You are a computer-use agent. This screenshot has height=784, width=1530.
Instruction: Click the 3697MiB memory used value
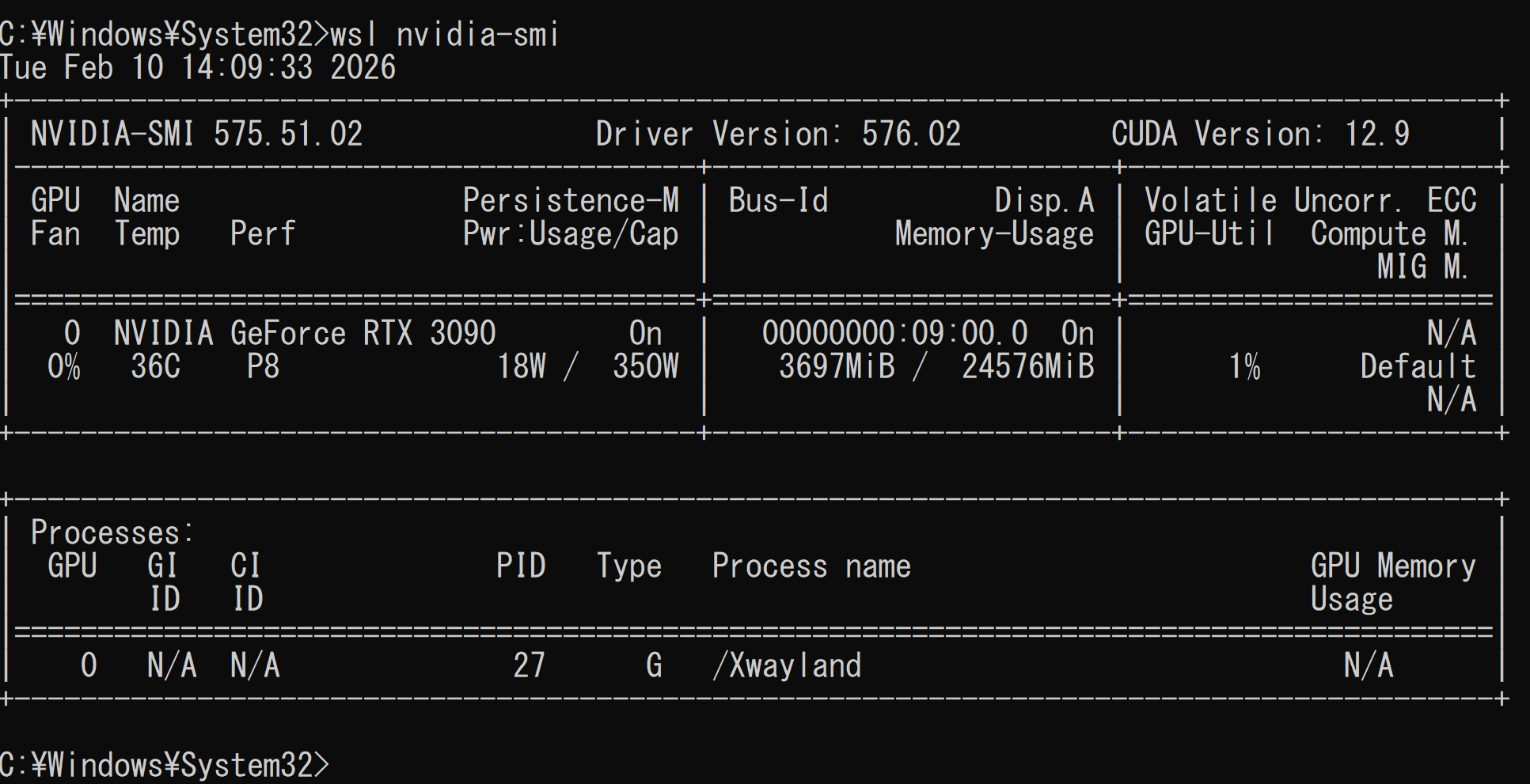point(837,367)
